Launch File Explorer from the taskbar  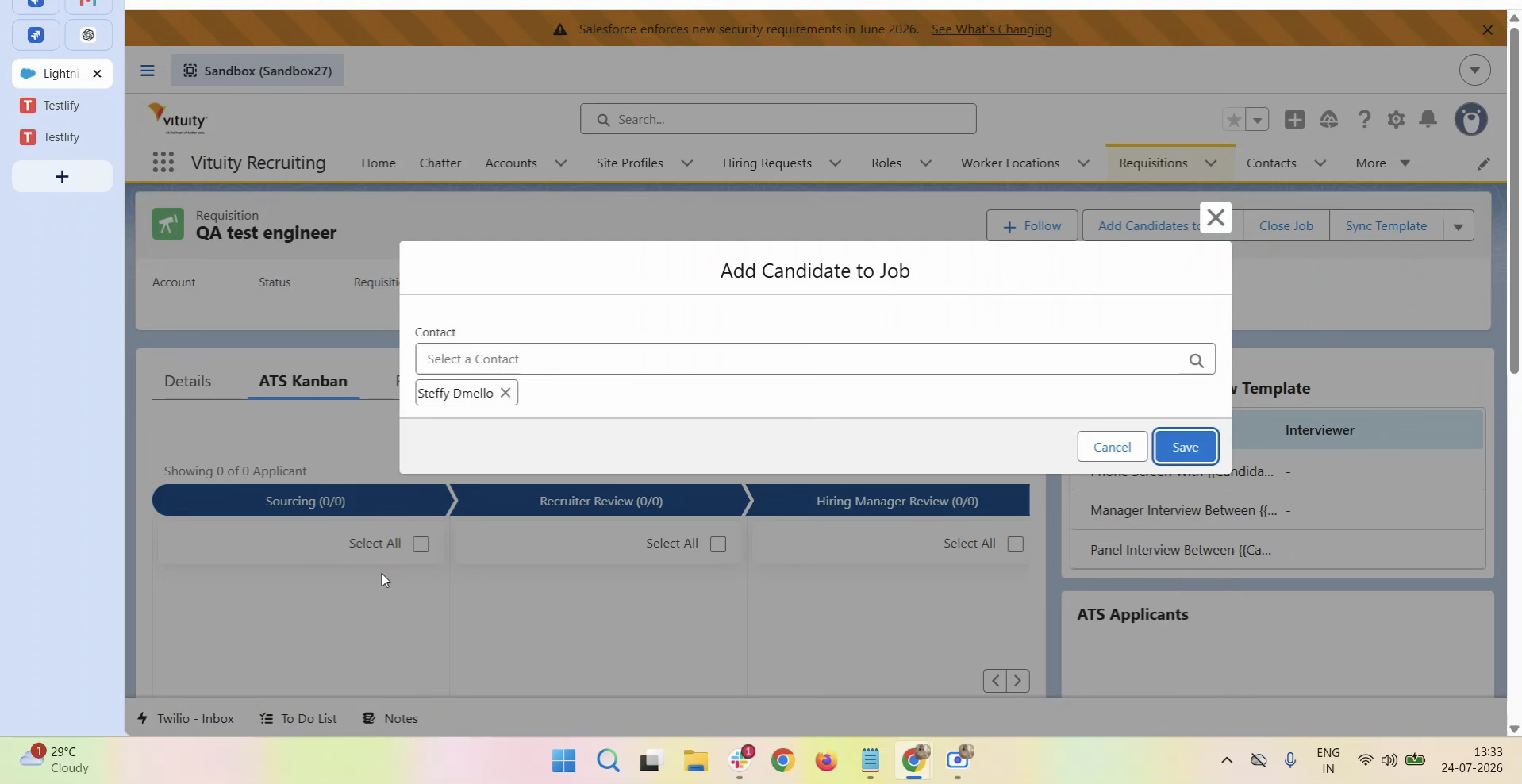[695, 761]
